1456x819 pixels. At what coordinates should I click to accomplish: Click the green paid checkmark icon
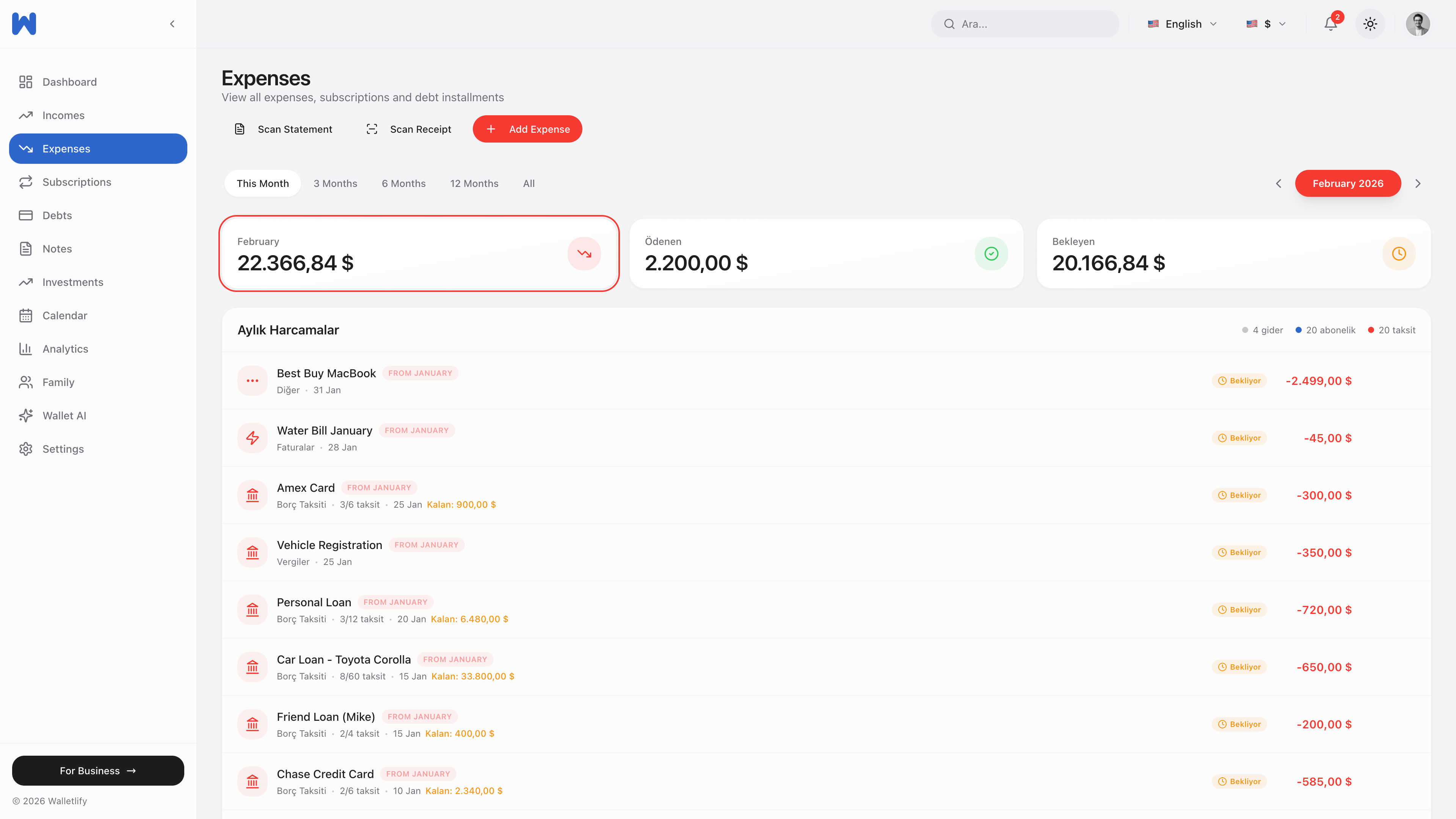tap(991, 254)
